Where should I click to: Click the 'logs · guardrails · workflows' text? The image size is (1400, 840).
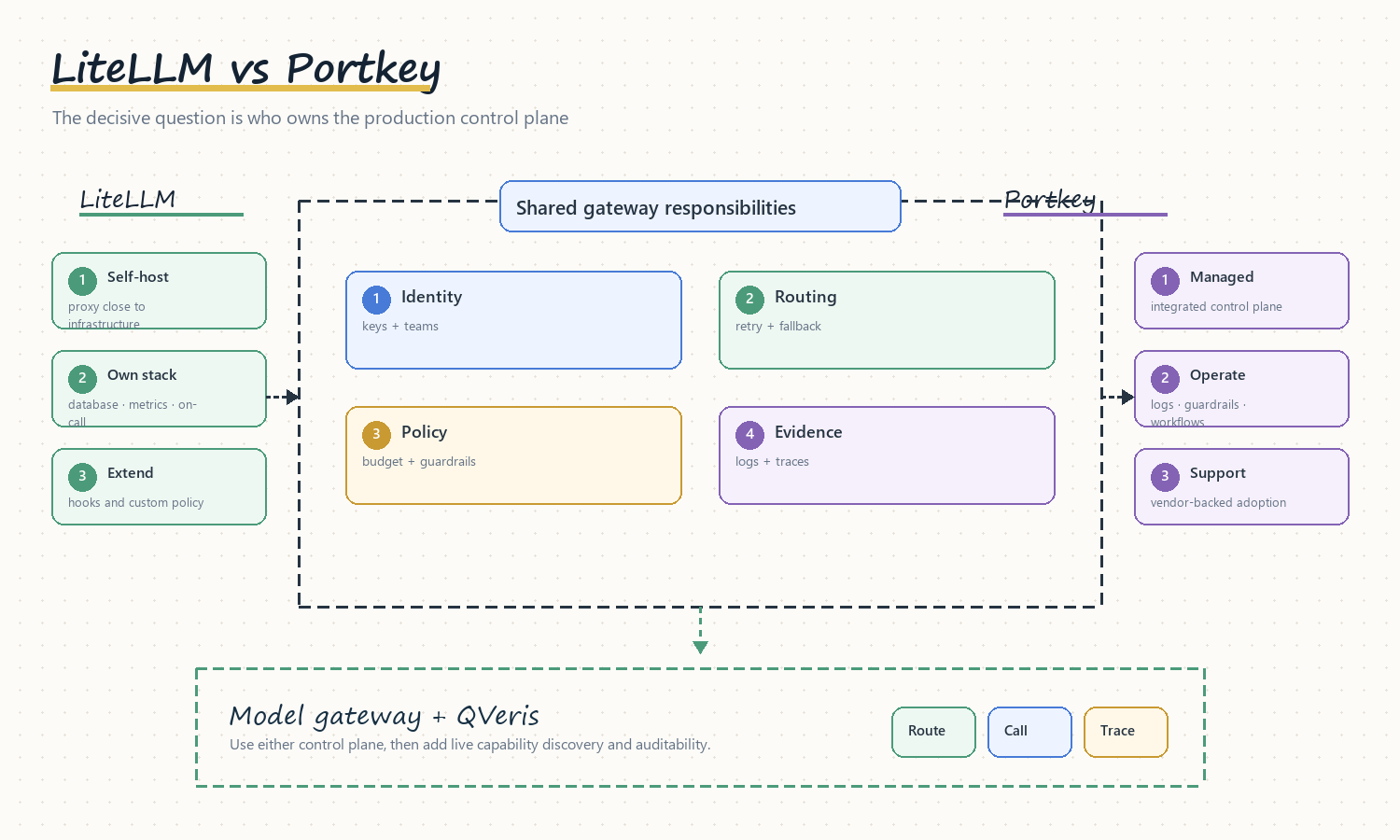click(x=1198, y=413)
